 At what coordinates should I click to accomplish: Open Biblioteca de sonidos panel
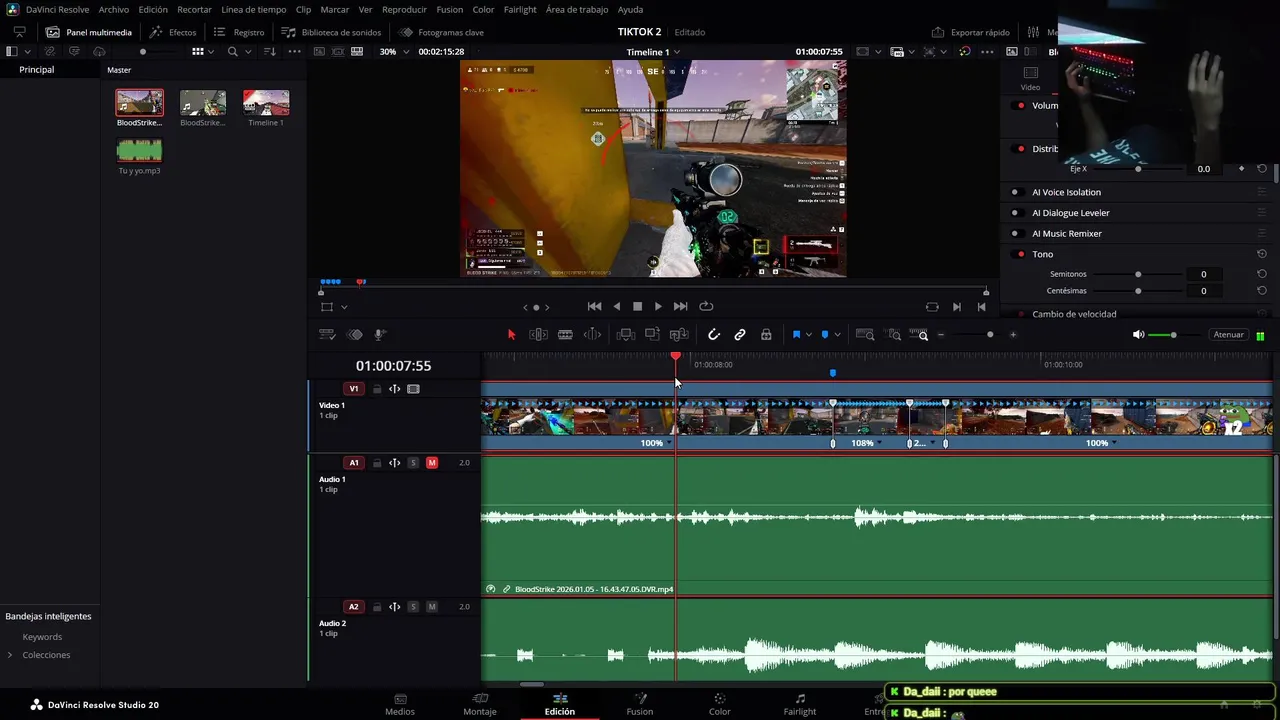[331, 32]
